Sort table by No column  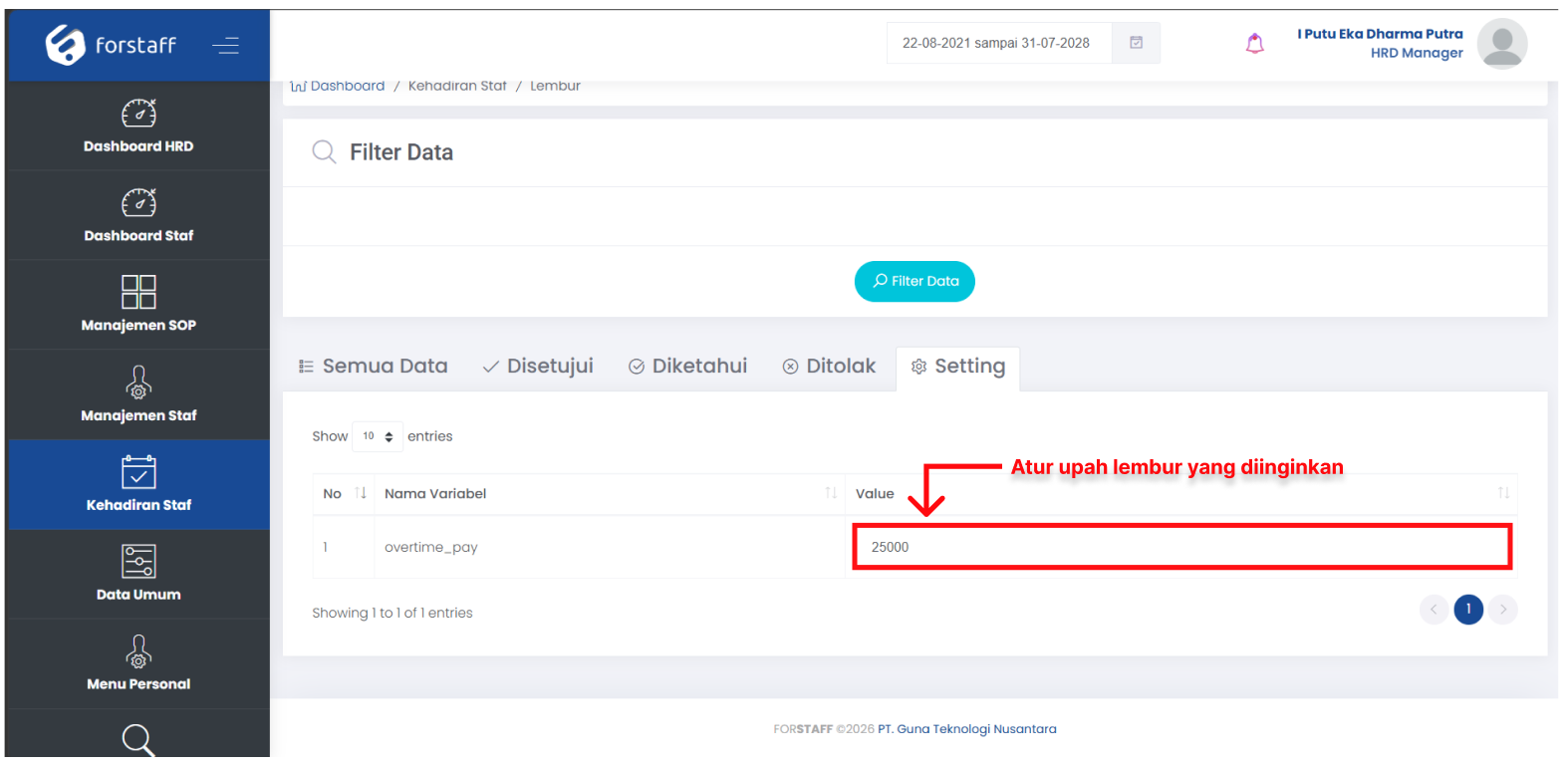tap(345, 494)
